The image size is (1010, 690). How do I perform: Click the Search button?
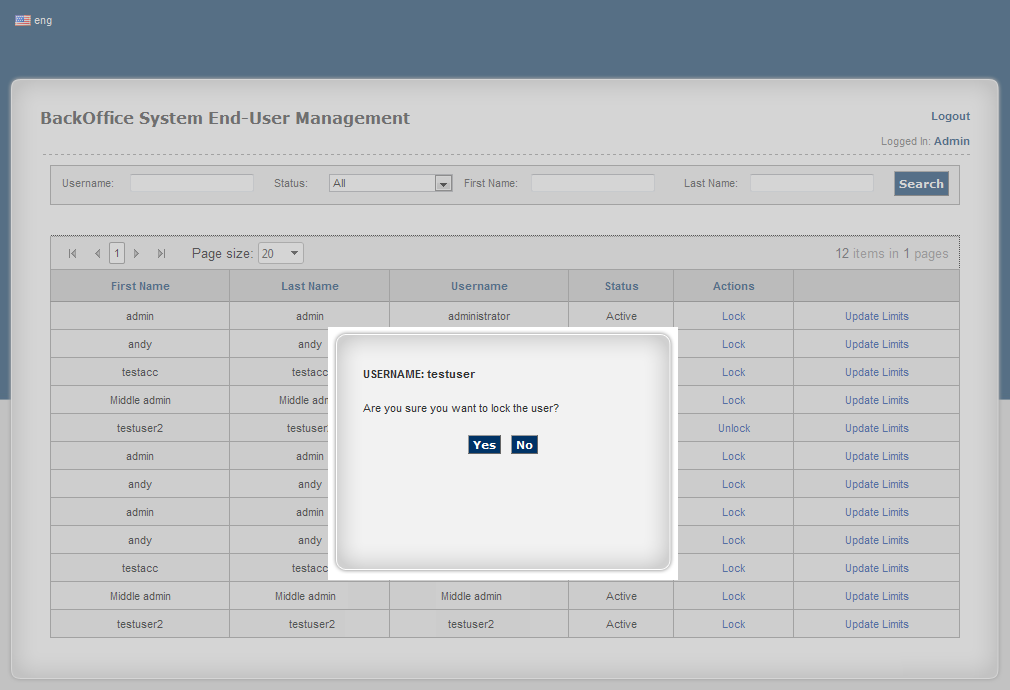(921, 184)
